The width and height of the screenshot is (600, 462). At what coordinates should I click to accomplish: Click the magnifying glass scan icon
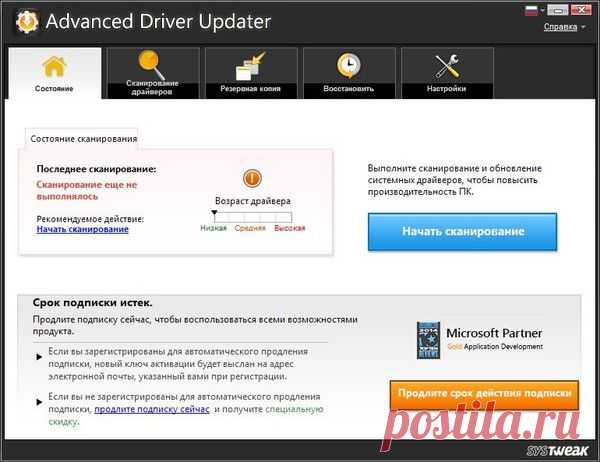coord(152,65)
